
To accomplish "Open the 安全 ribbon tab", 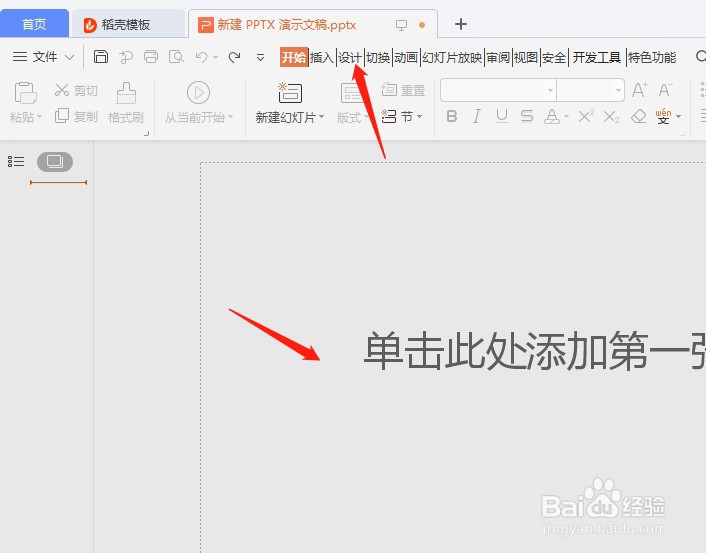I will point(553,57).
